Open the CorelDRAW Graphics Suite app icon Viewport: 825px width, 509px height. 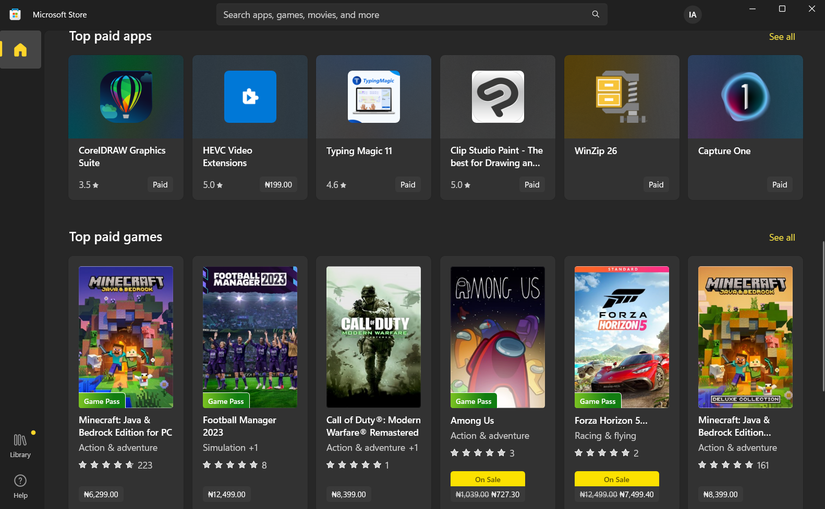tap(126, 97)
